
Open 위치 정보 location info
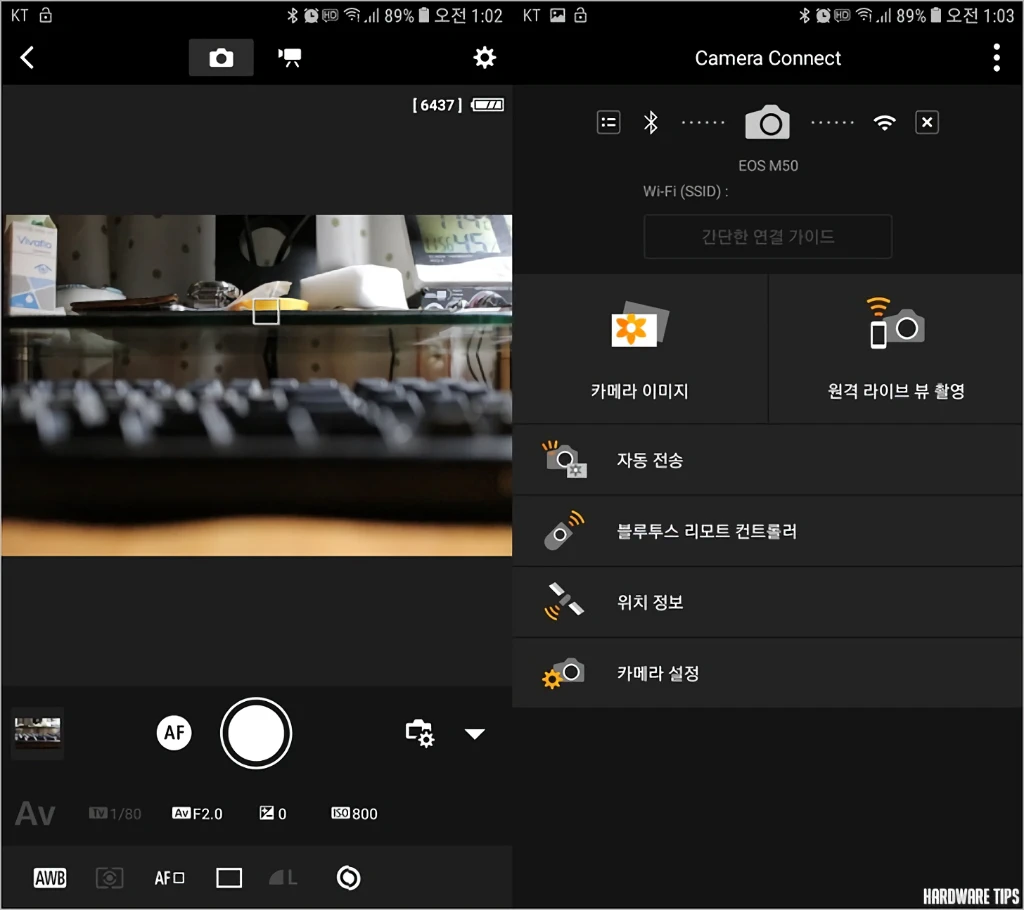pos(768,602)
